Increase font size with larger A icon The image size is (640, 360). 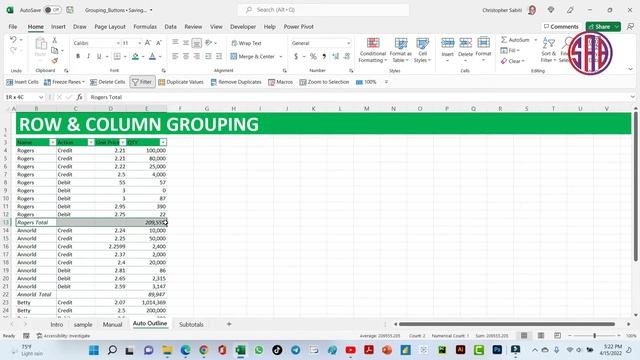[148, 43]
